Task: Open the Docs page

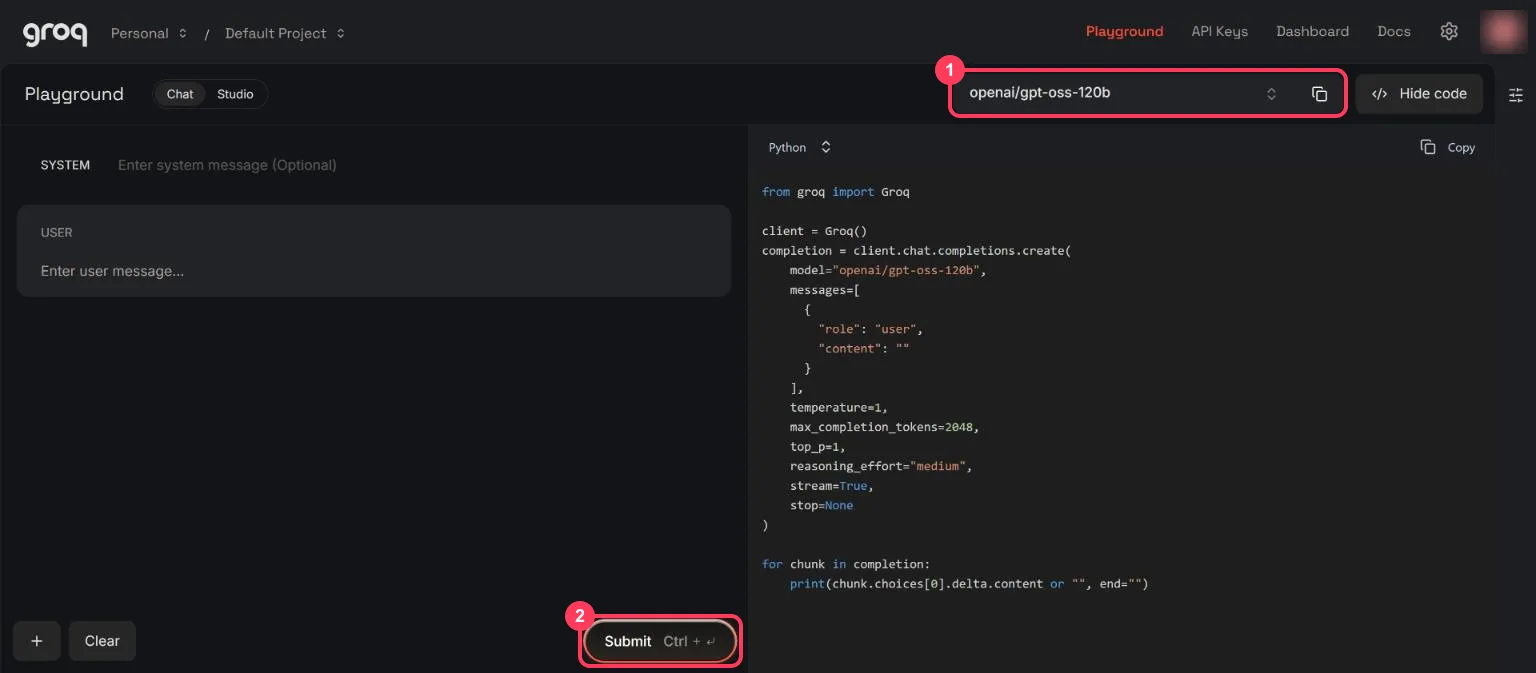Action: point(1393,31)
